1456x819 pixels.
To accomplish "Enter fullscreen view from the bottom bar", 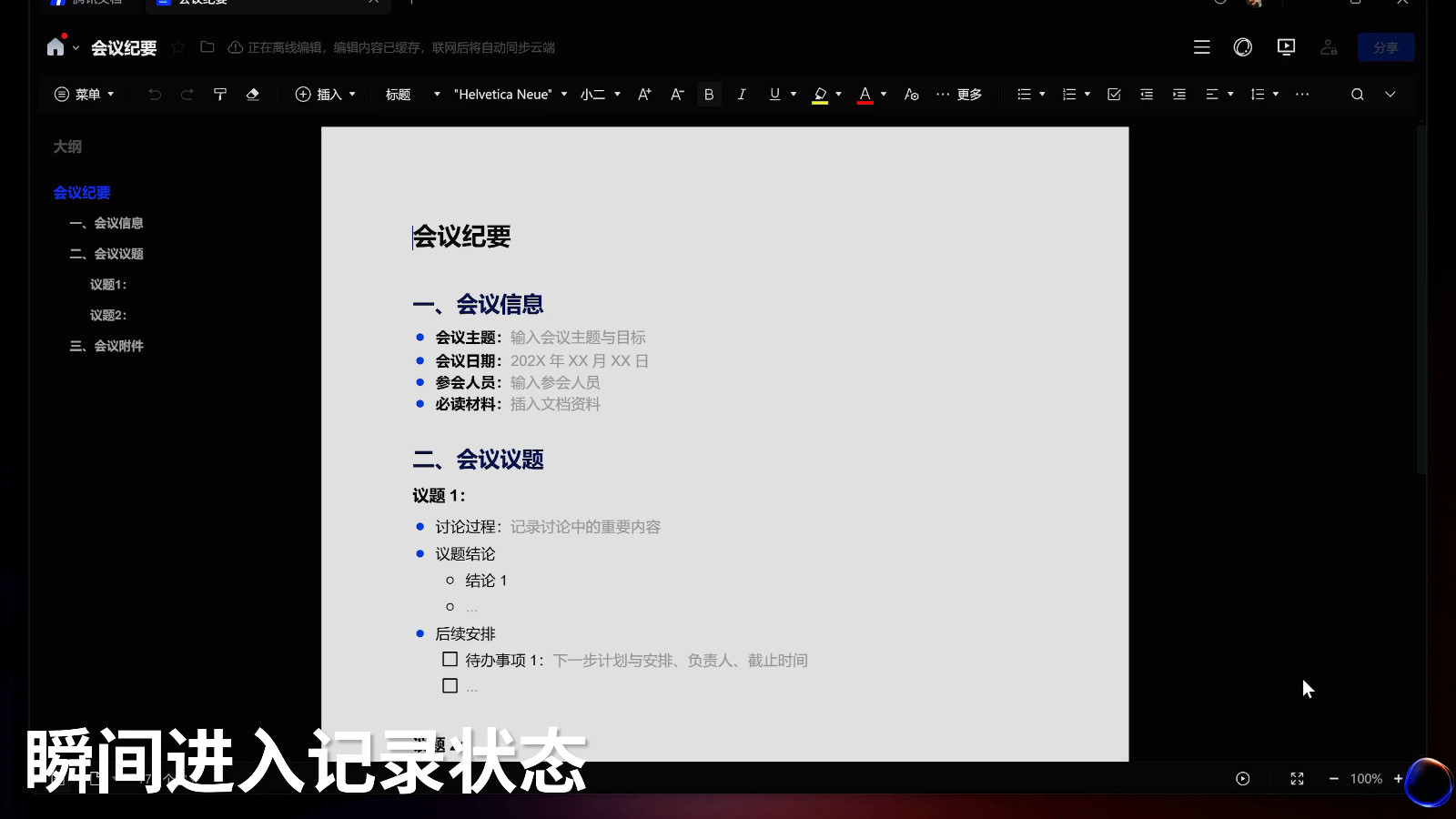I will [x=1298, y=779].
